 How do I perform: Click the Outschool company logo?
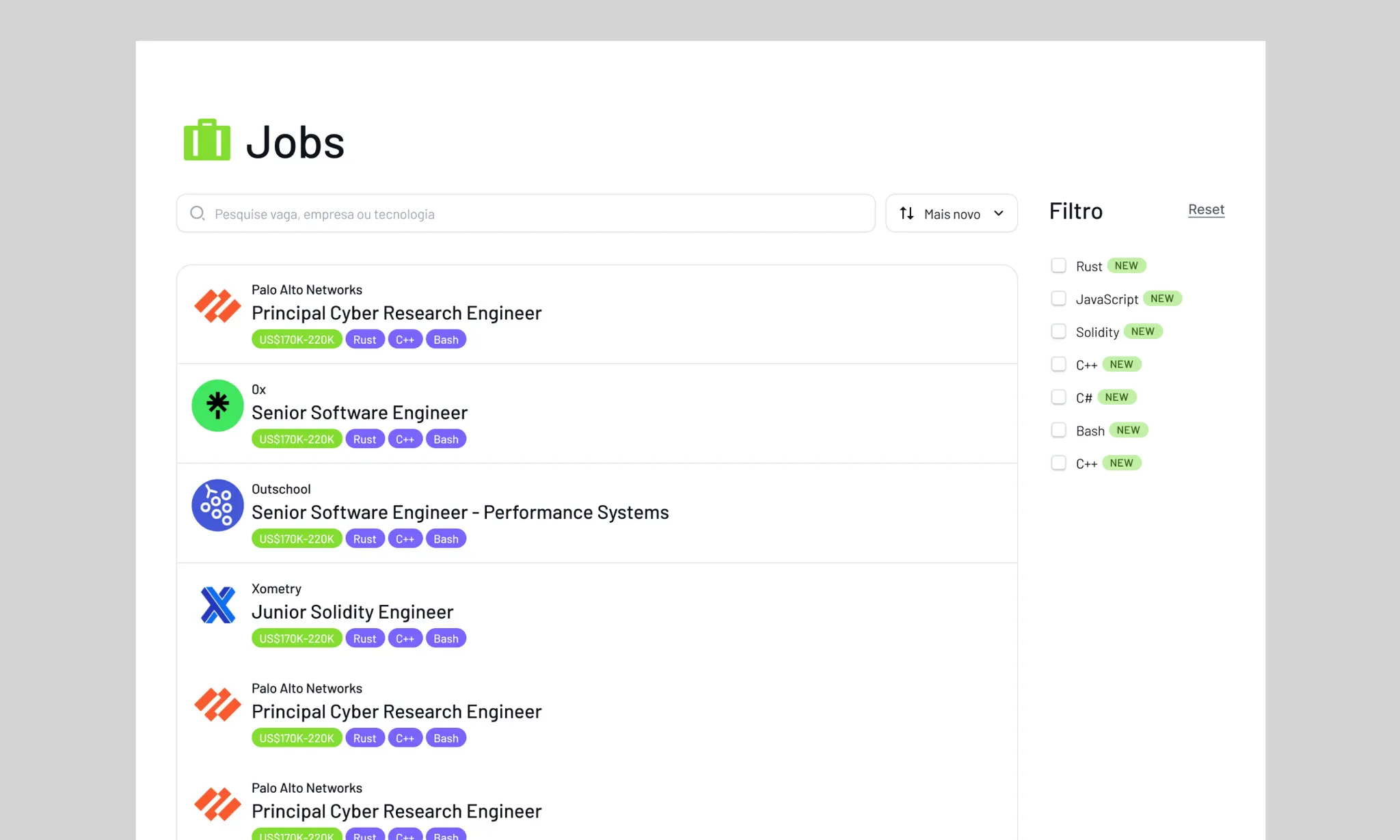click(217, 505)
